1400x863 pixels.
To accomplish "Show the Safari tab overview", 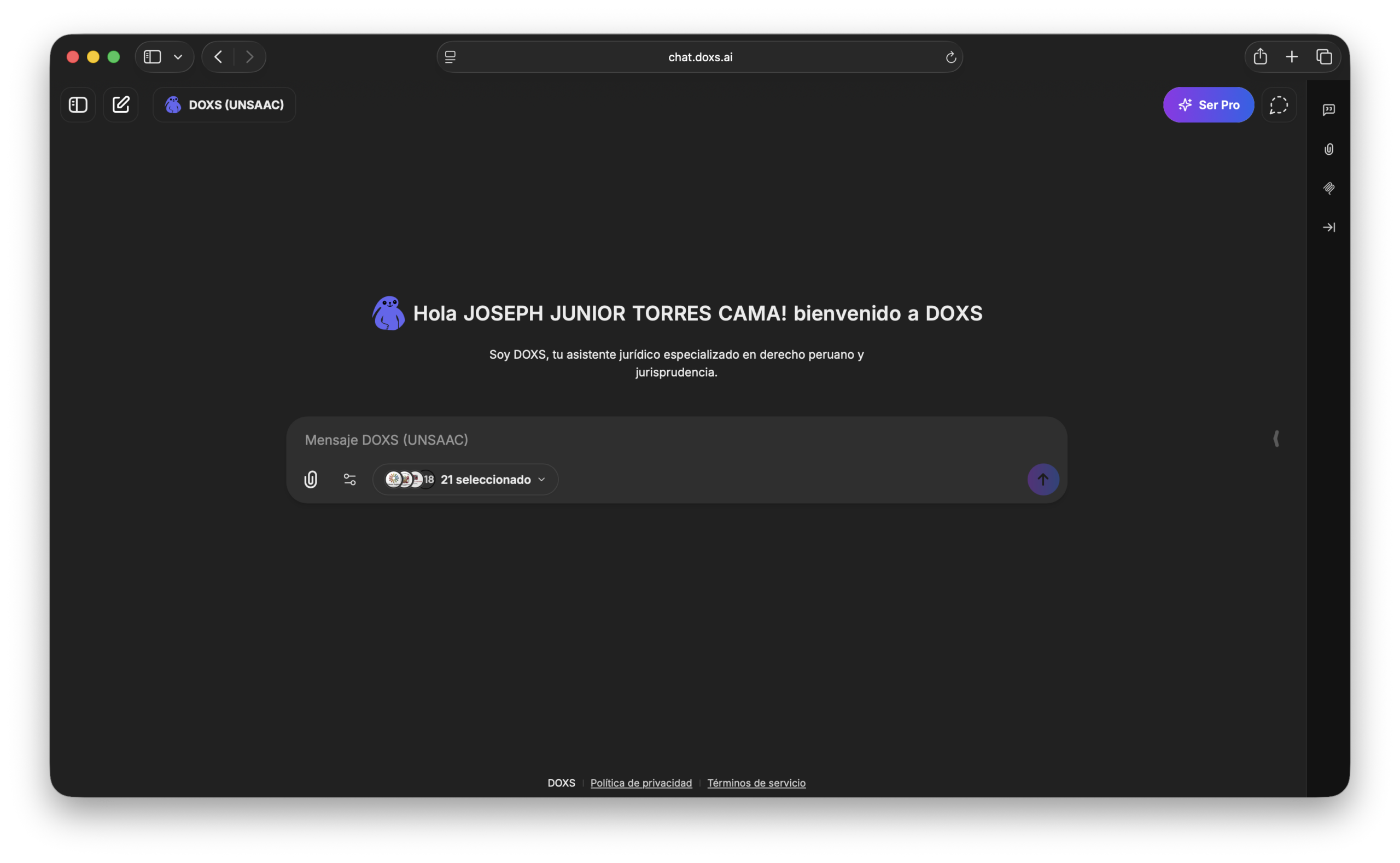I will click(x=1323, y=57).
